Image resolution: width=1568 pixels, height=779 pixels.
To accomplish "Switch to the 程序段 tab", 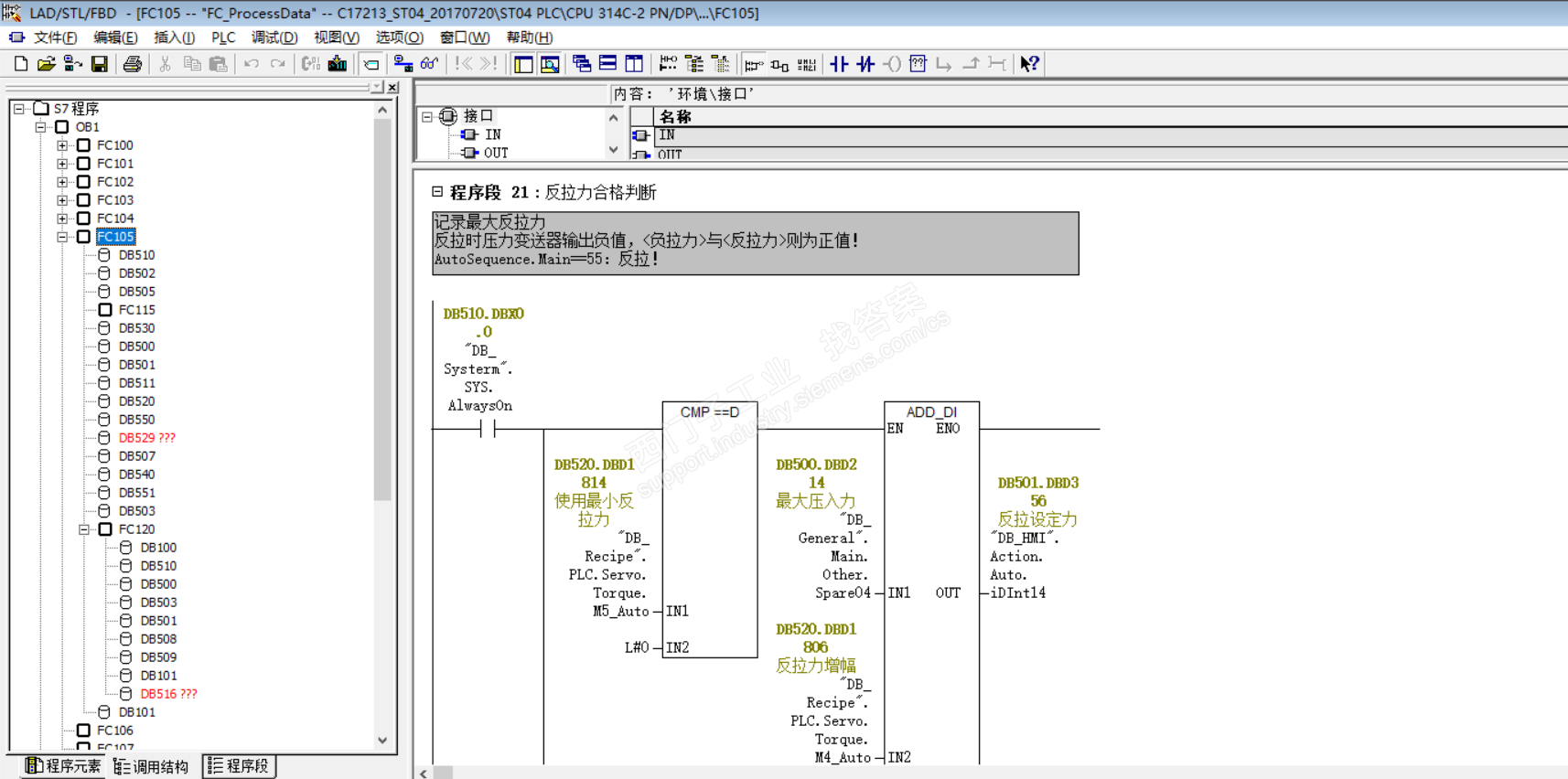I will [x=239, y=766].
